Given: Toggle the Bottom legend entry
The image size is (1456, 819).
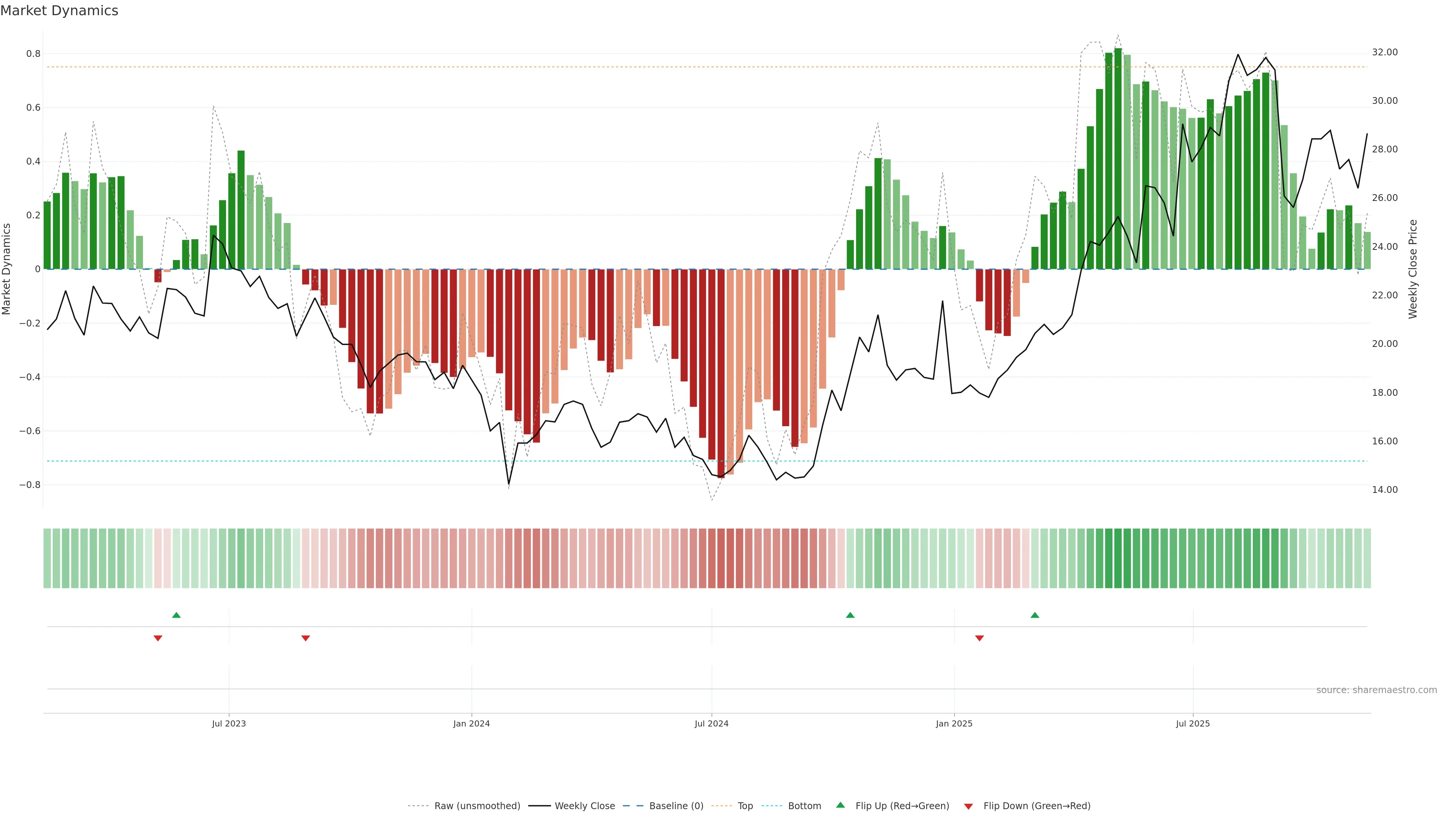Looking at the screenshot, I should [x=804, y=806].
